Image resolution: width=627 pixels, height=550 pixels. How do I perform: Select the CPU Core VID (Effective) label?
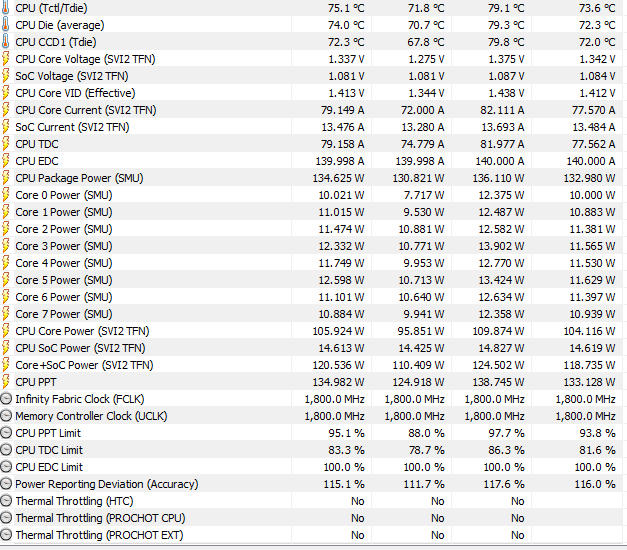pos(75,93)
